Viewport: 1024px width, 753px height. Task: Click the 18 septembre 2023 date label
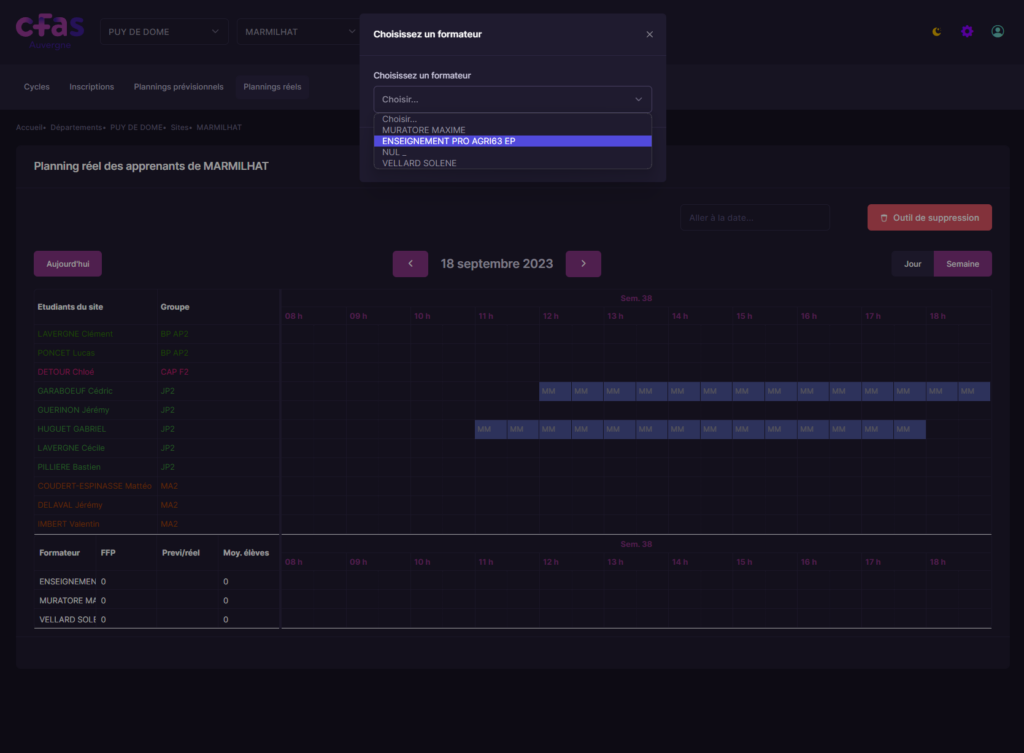pyautogui.click(x=496, y=264)
